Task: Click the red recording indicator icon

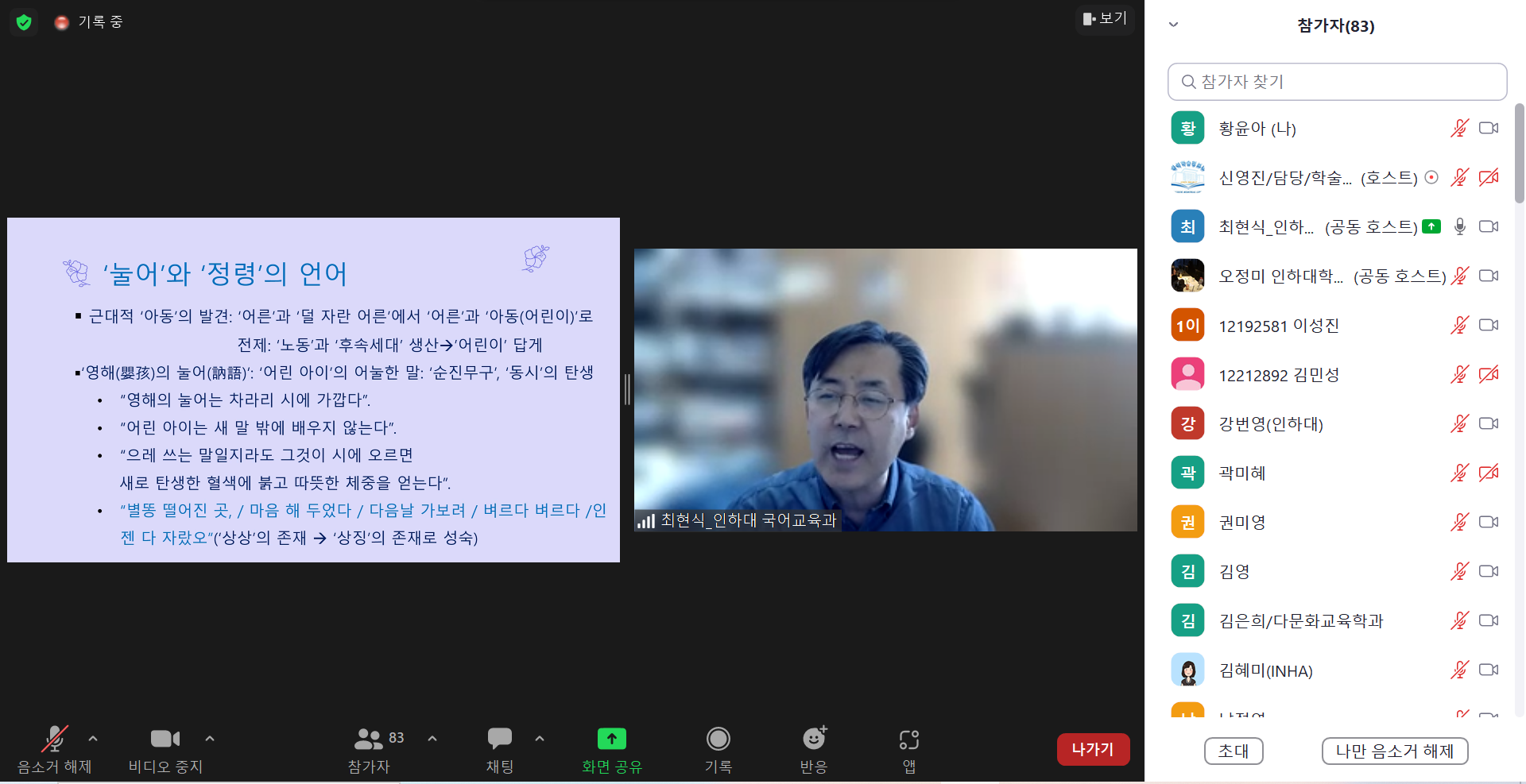Action: (x=61, y=22)
